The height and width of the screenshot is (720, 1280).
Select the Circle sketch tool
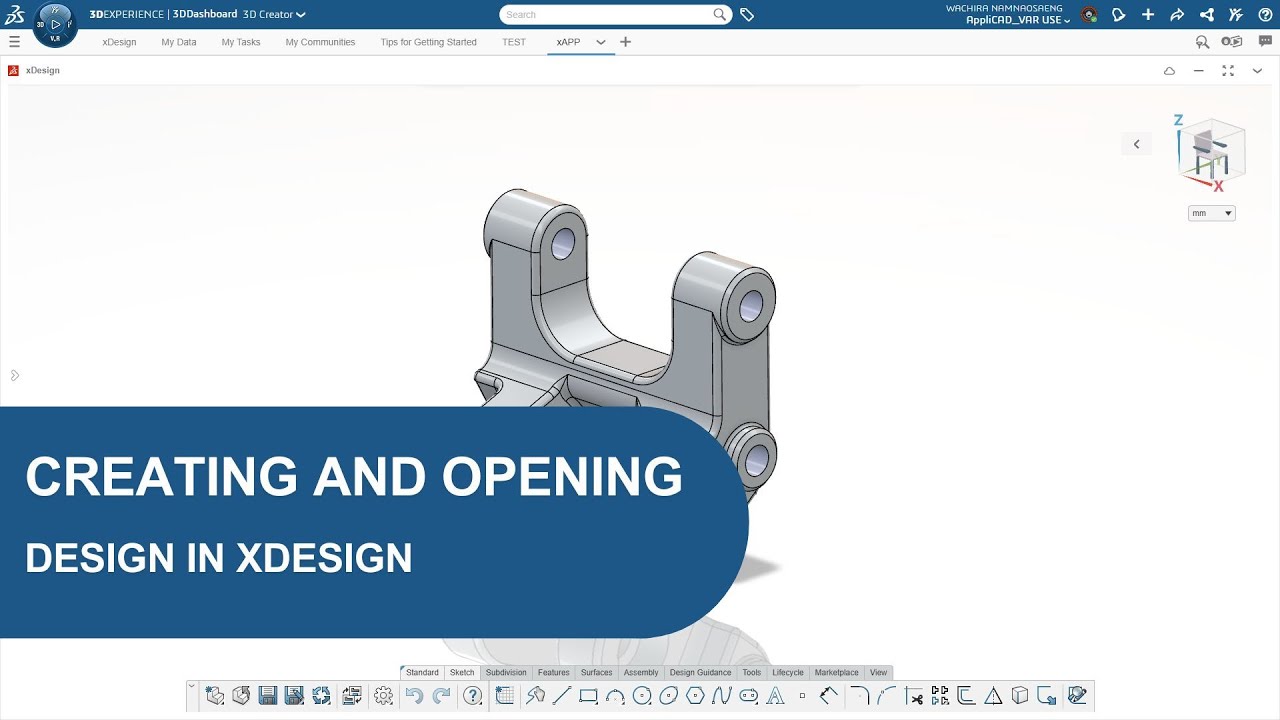643,696
